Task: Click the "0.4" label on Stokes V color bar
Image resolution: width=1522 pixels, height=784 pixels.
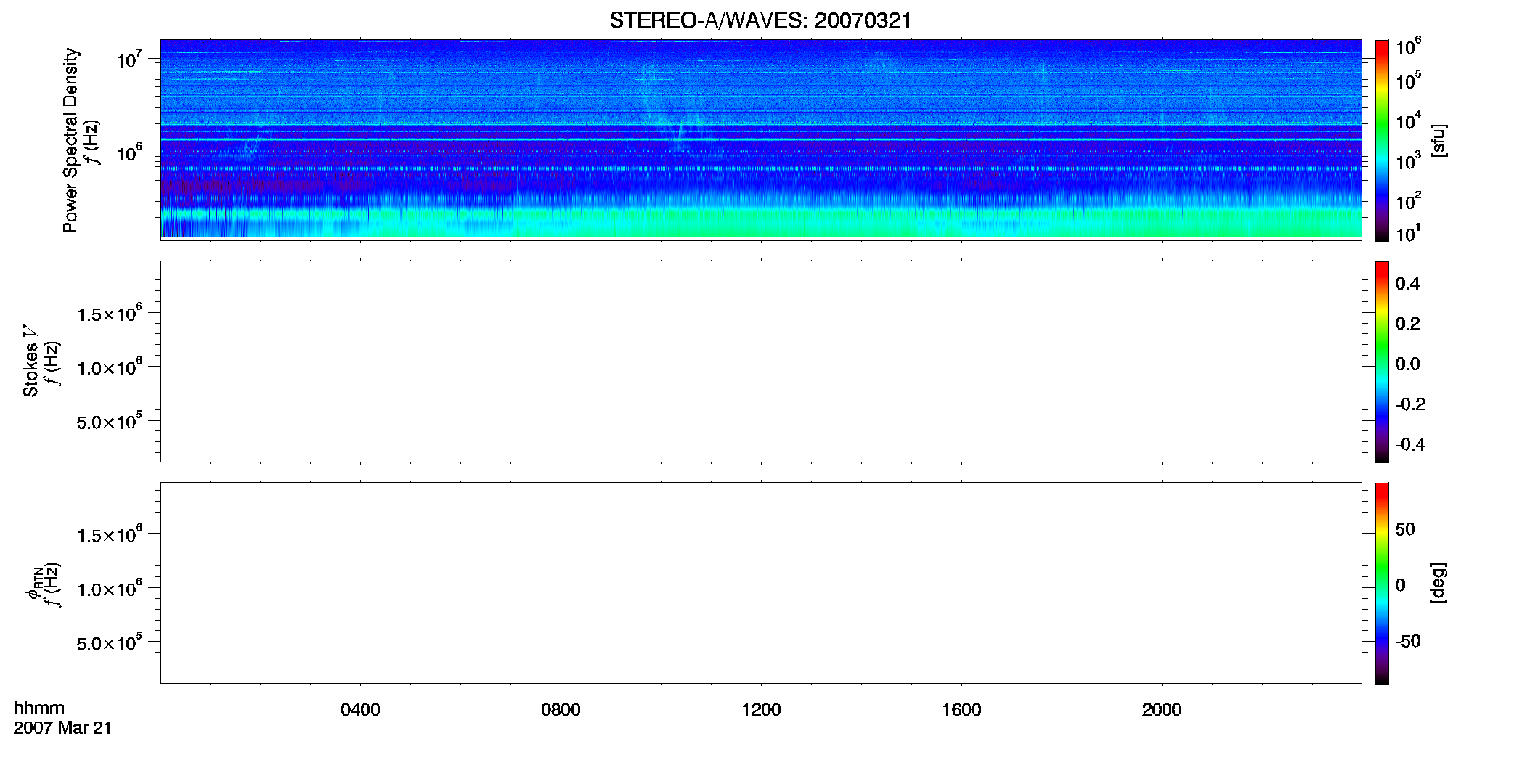Action: tap(1407, 284)
